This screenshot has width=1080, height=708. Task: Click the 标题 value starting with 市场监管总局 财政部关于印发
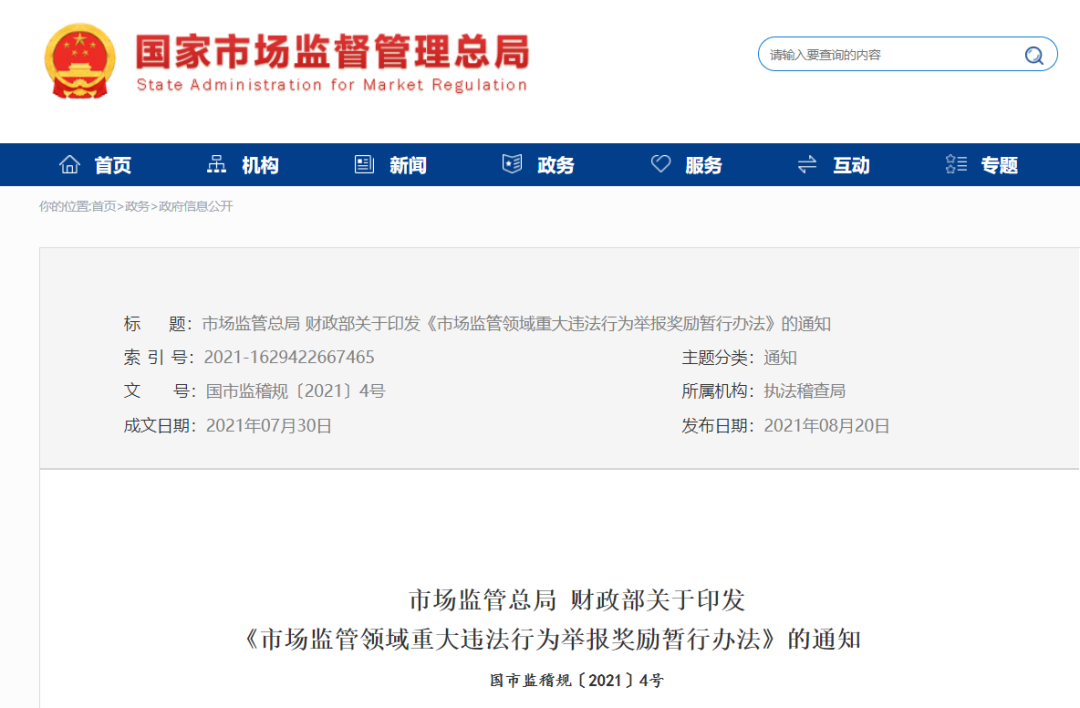(516, 324)
